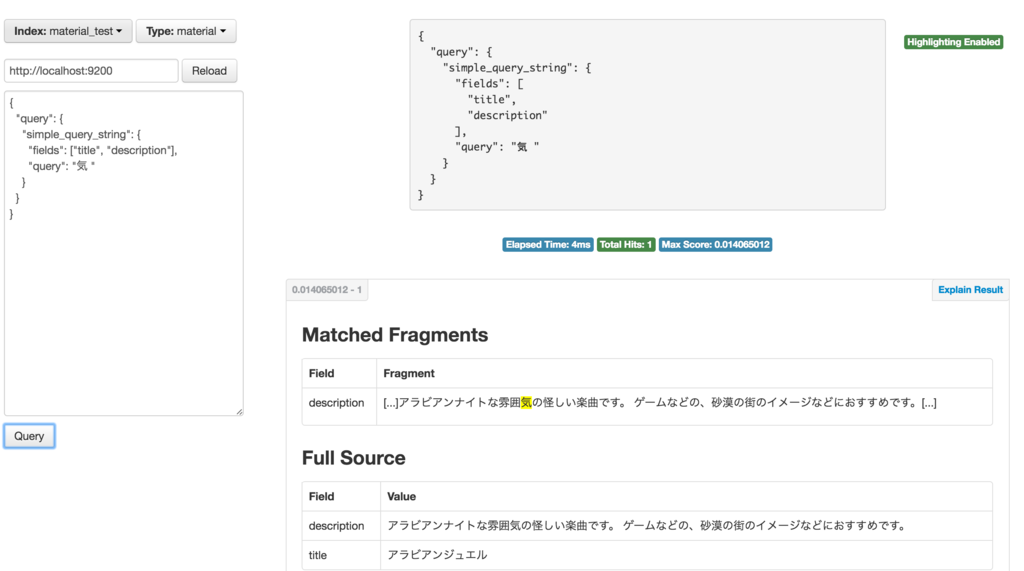Click the Total Hits: 1 badge
1024x571 pixels.
coord(626,244)
